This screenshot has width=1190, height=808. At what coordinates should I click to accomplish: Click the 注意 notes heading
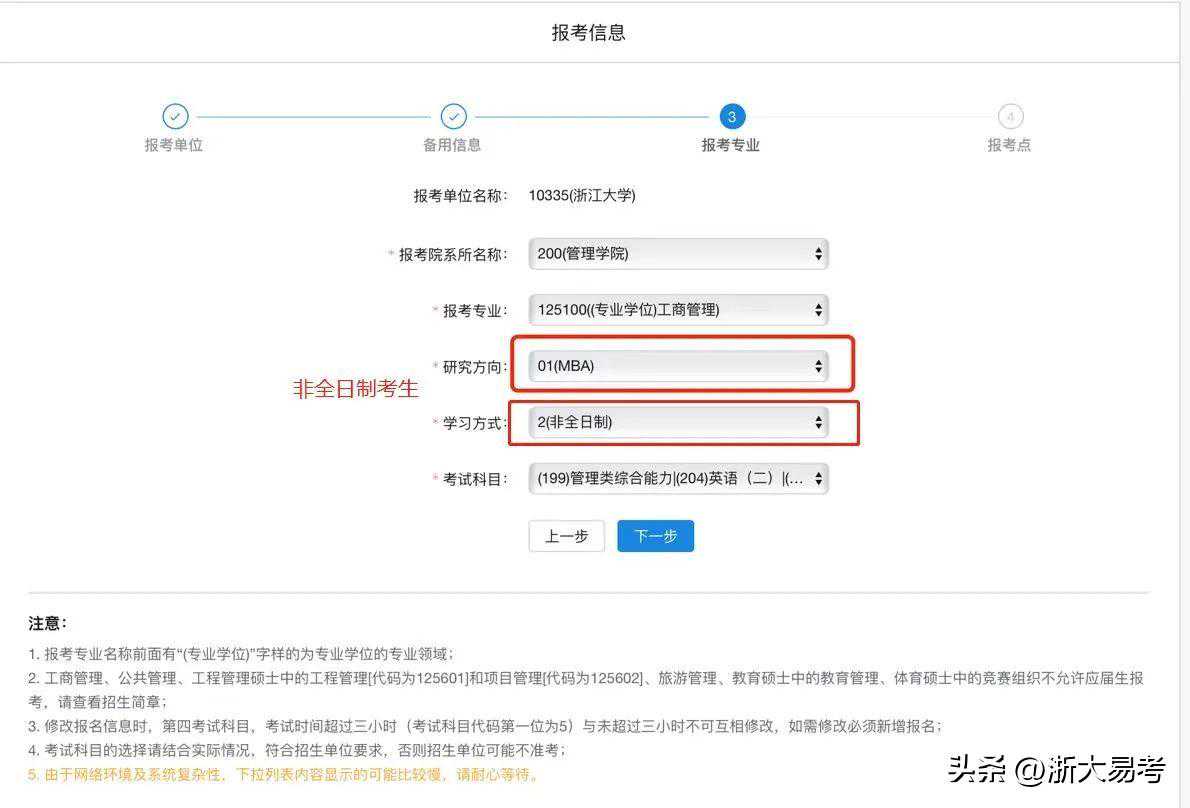(47, 623)
